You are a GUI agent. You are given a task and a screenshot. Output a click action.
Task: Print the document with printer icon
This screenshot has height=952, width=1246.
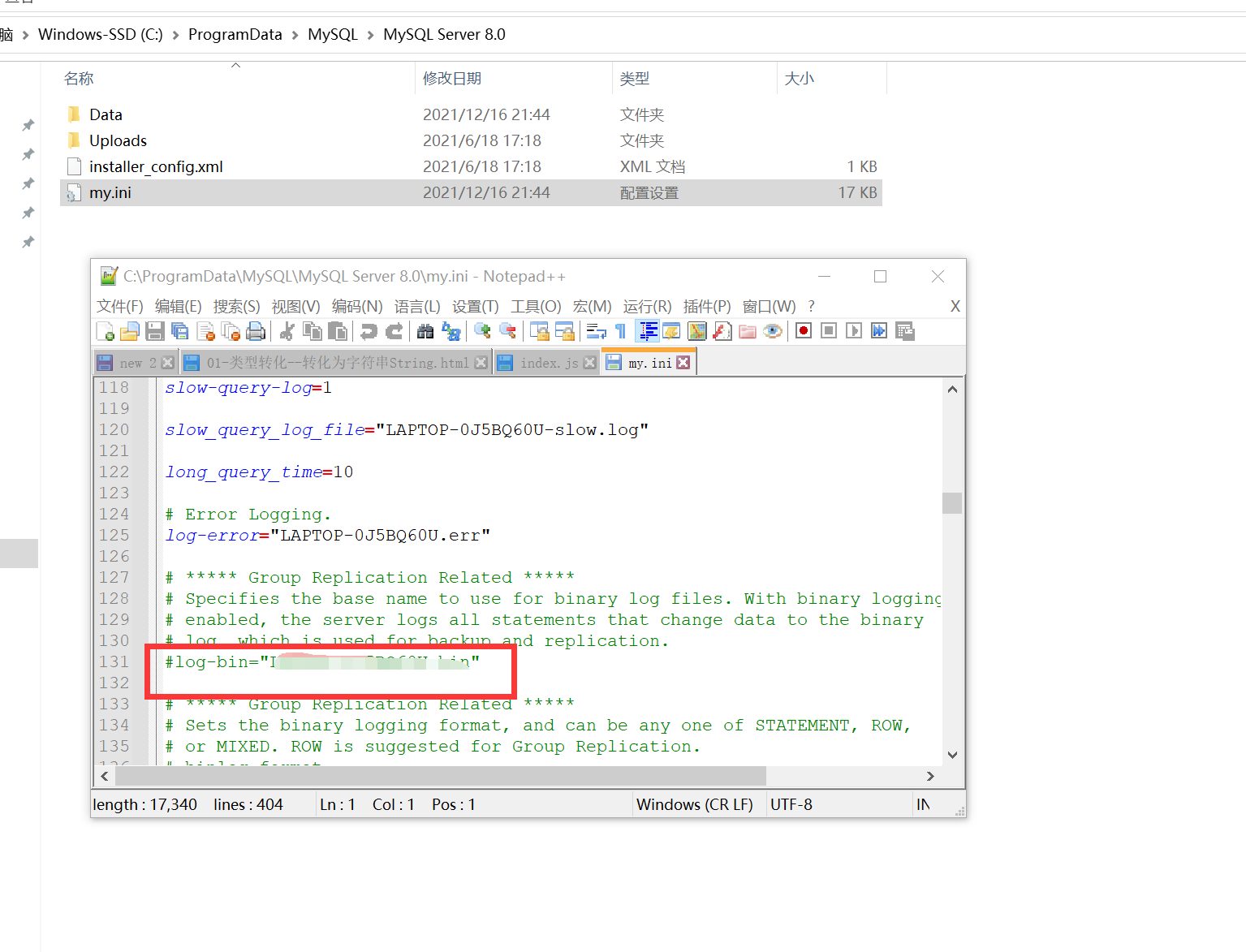(x=256, y=331)
